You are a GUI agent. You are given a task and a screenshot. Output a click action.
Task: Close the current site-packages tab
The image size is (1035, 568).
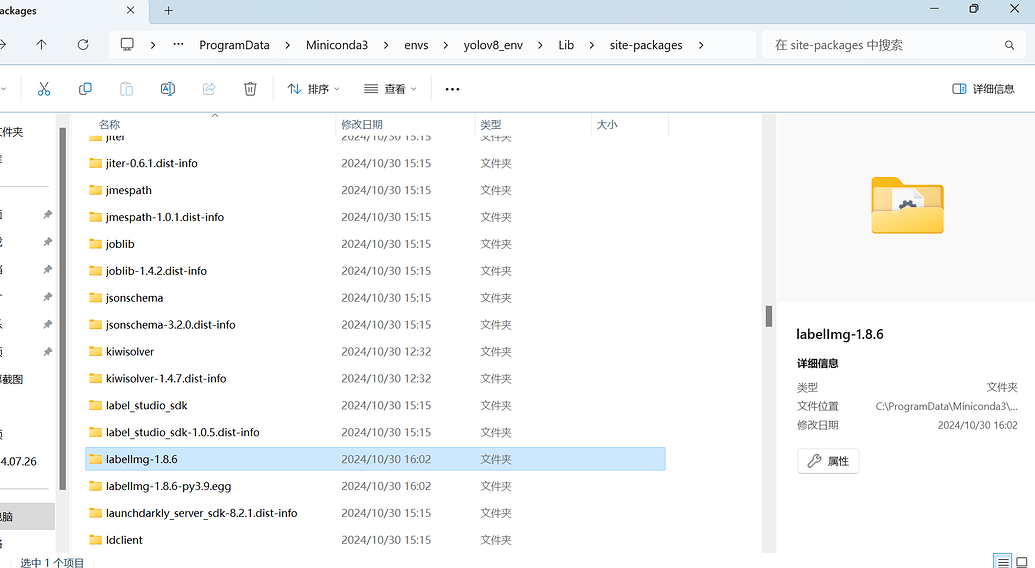coord(131,11)
